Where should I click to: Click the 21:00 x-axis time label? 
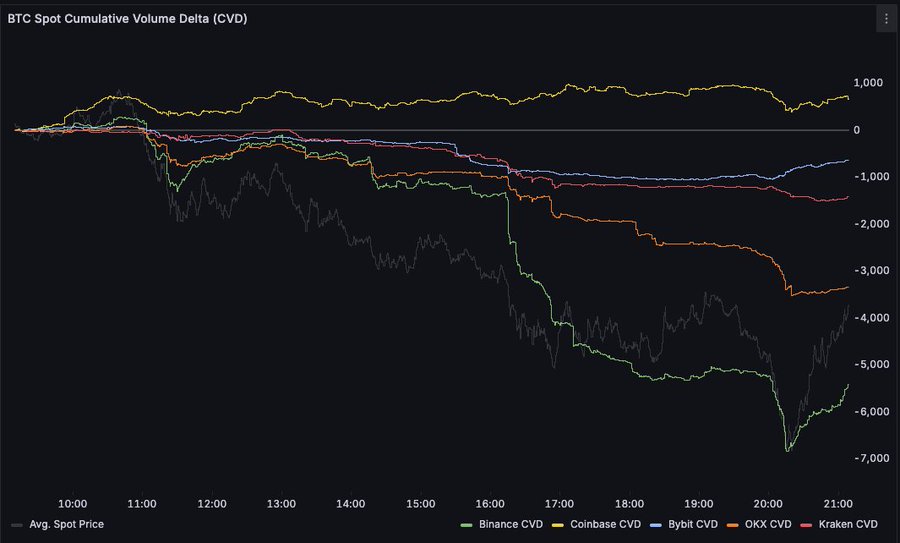coord(837,504)
